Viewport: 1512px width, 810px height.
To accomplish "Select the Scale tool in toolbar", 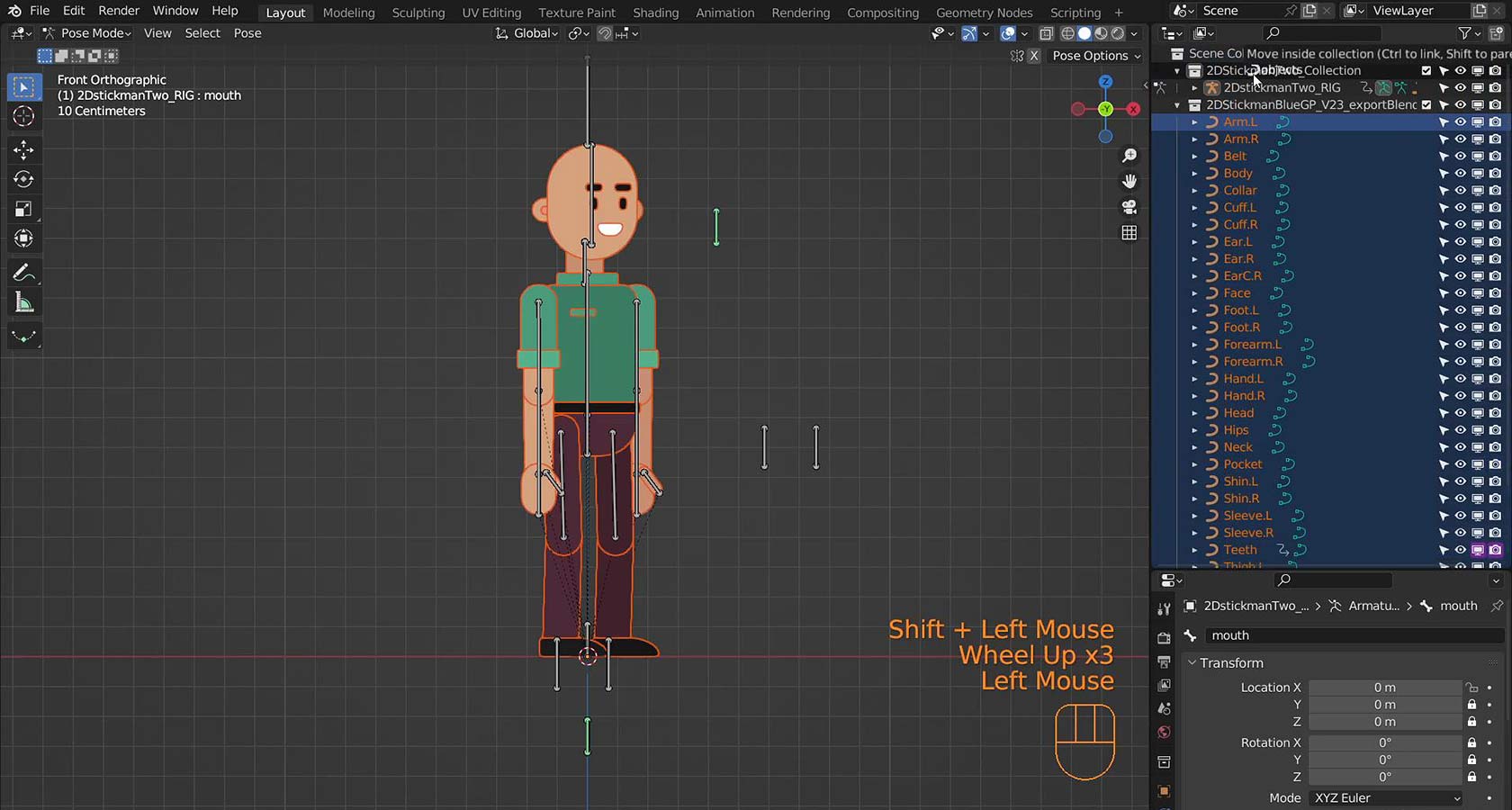I will [x=24, y=209].
